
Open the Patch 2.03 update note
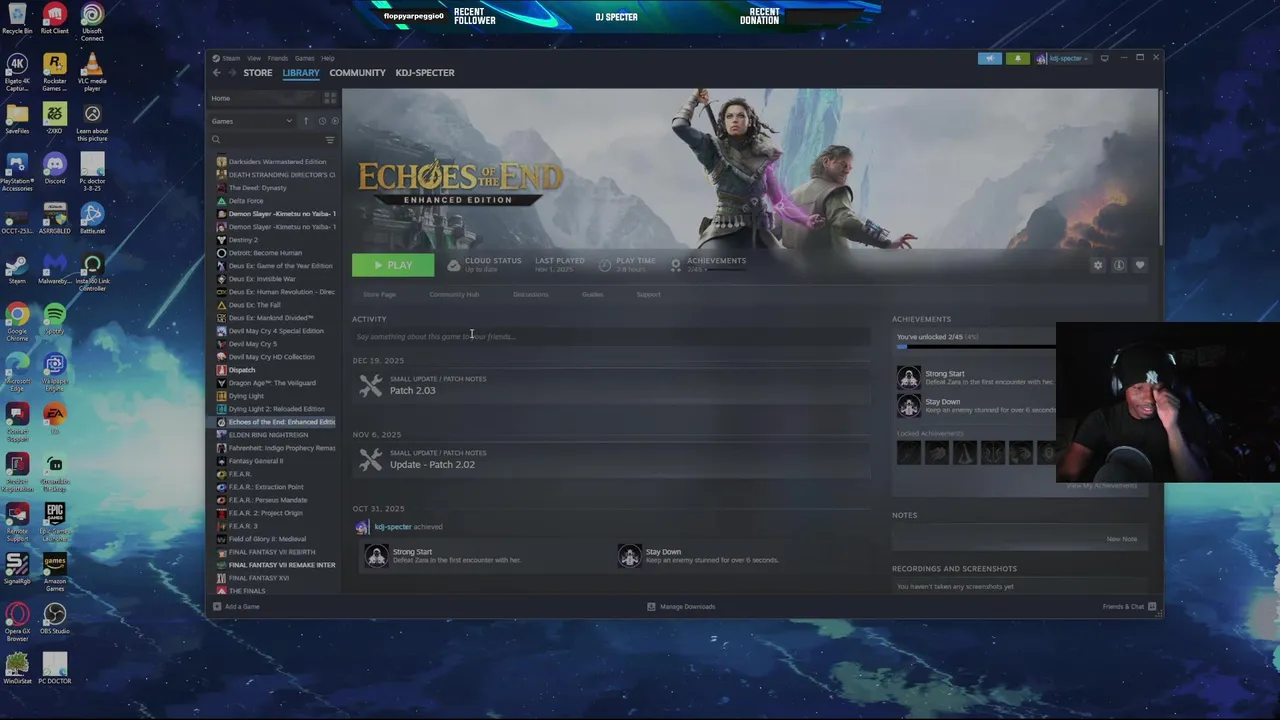point(412,390)
